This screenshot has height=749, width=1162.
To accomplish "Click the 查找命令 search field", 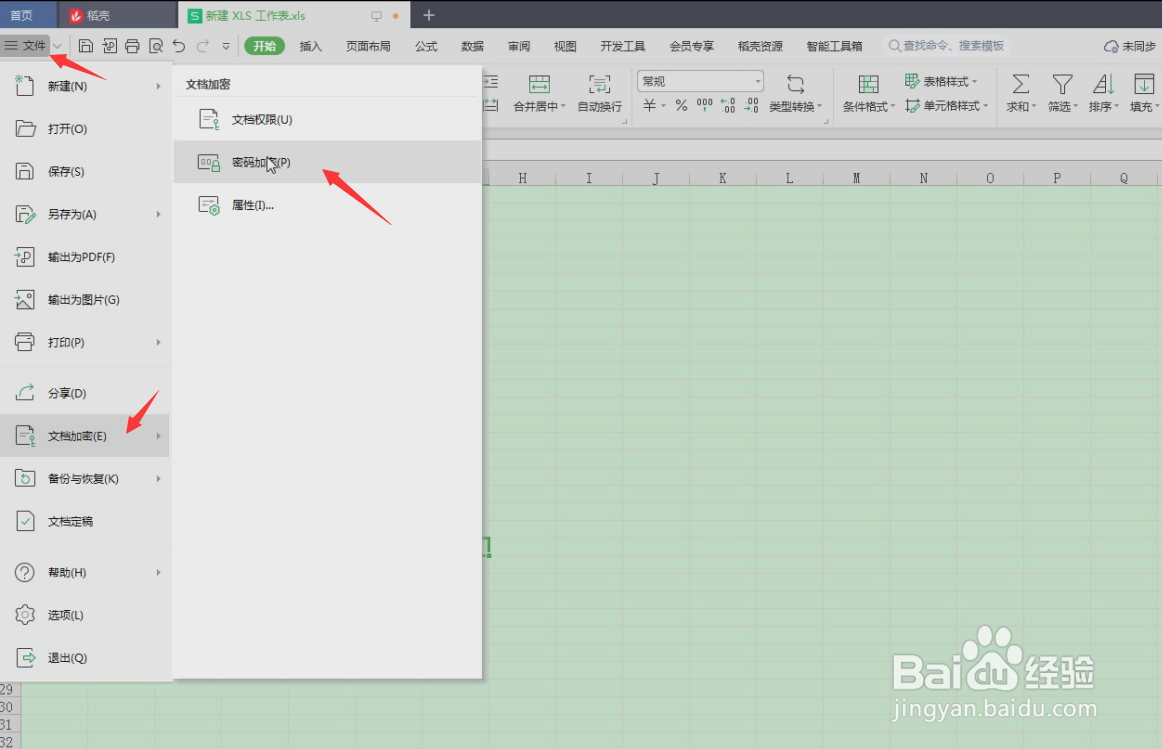I will (947, 46).
